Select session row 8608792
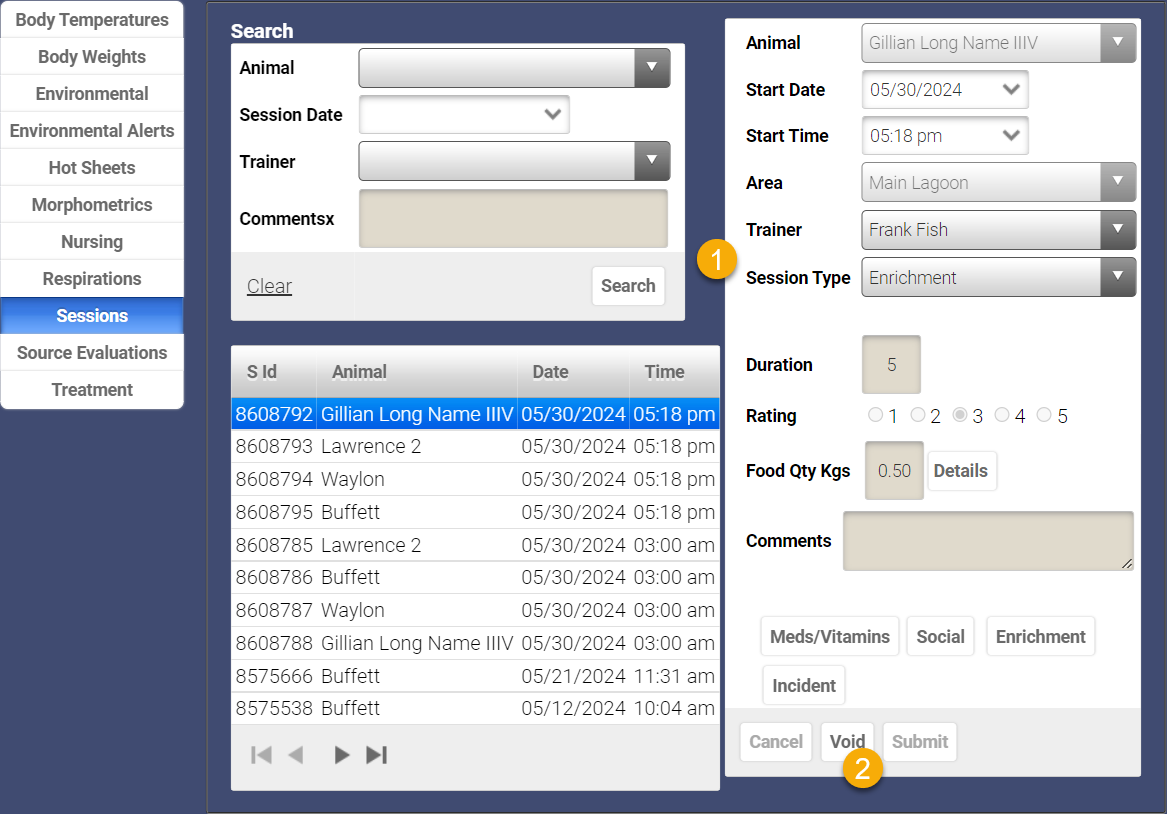 click(476, 414)
